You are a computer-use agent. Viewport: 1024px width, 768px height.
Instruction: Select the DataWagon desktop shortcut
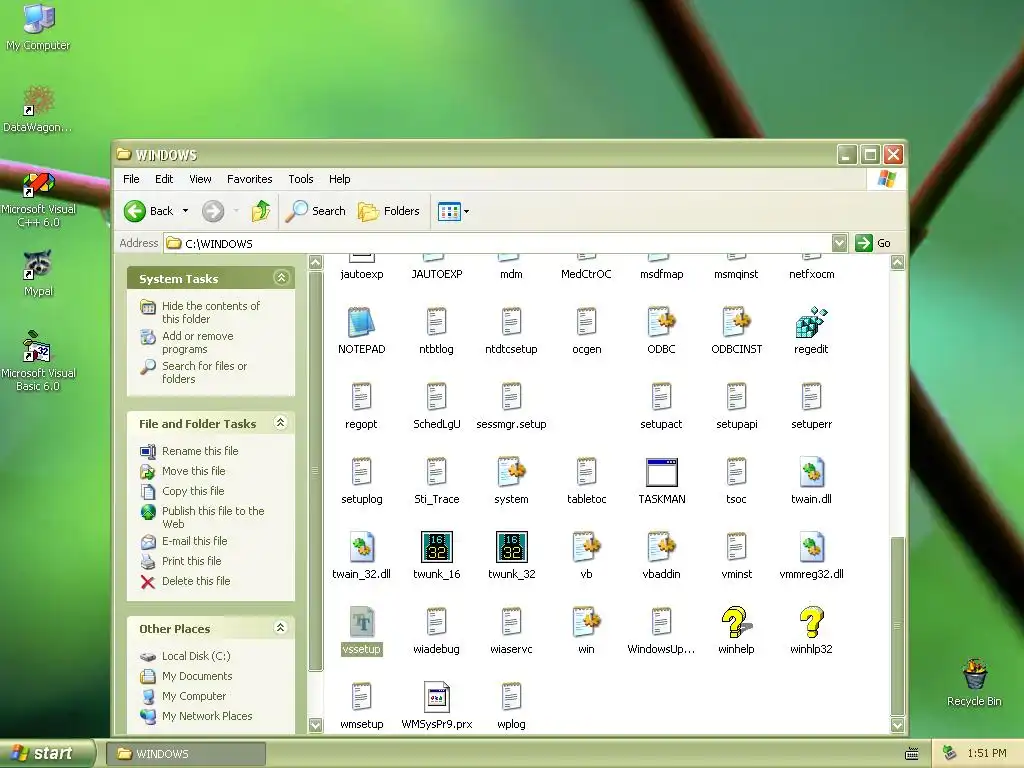click(39, 101)
